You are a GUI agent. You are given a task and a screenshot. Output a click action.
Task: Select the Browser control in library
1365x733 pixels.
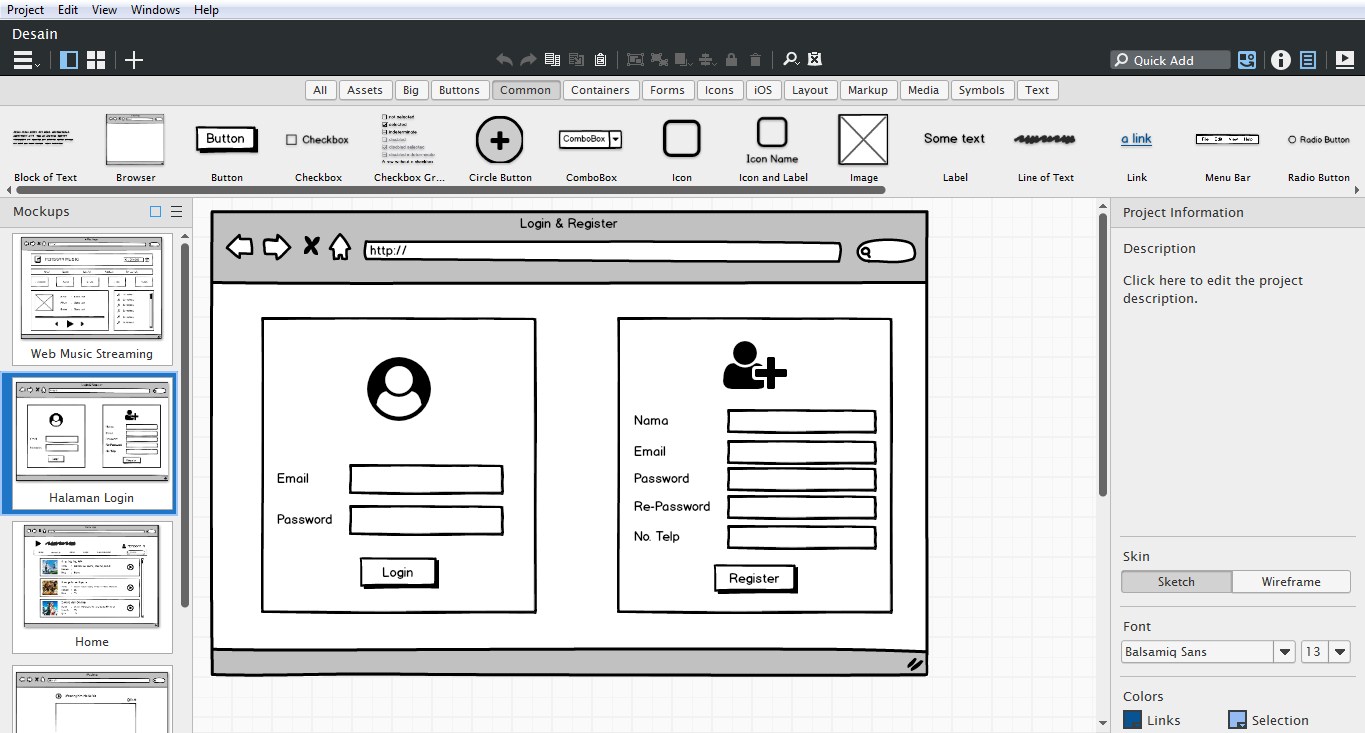pos(135,148)
